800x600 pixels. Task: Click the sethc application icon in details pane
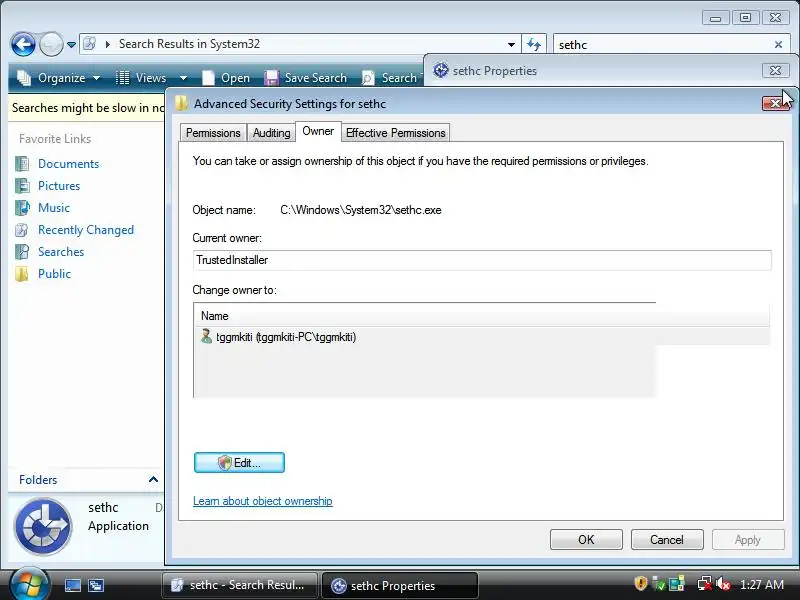click(x=43, y=527)
